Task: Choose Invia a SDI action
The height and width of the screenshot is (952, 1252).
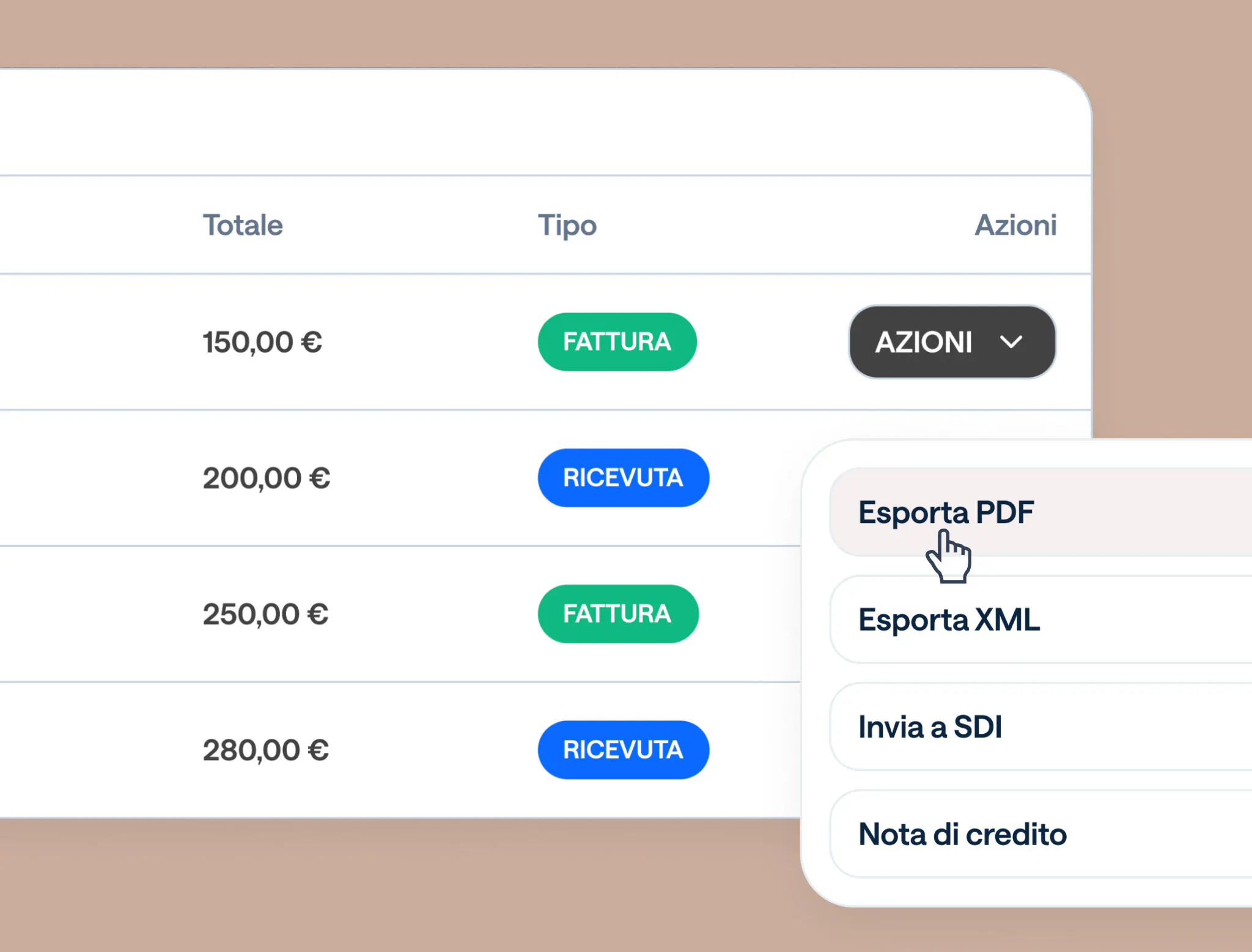Action: [x=929, y=727]
